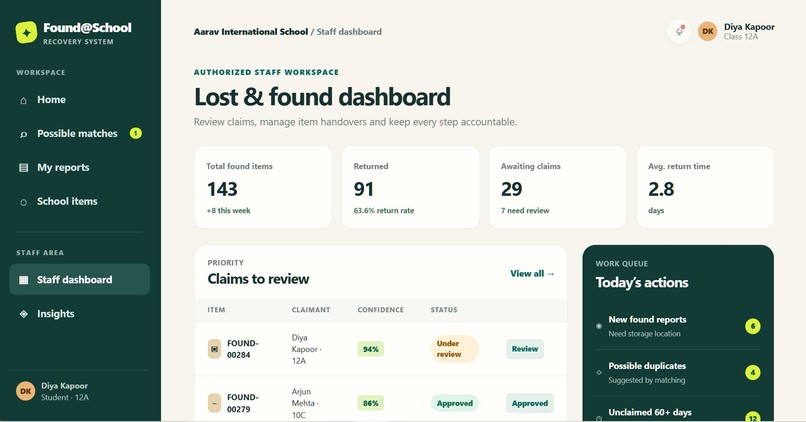Open Home in the sidebar

(x=80, y=100)
